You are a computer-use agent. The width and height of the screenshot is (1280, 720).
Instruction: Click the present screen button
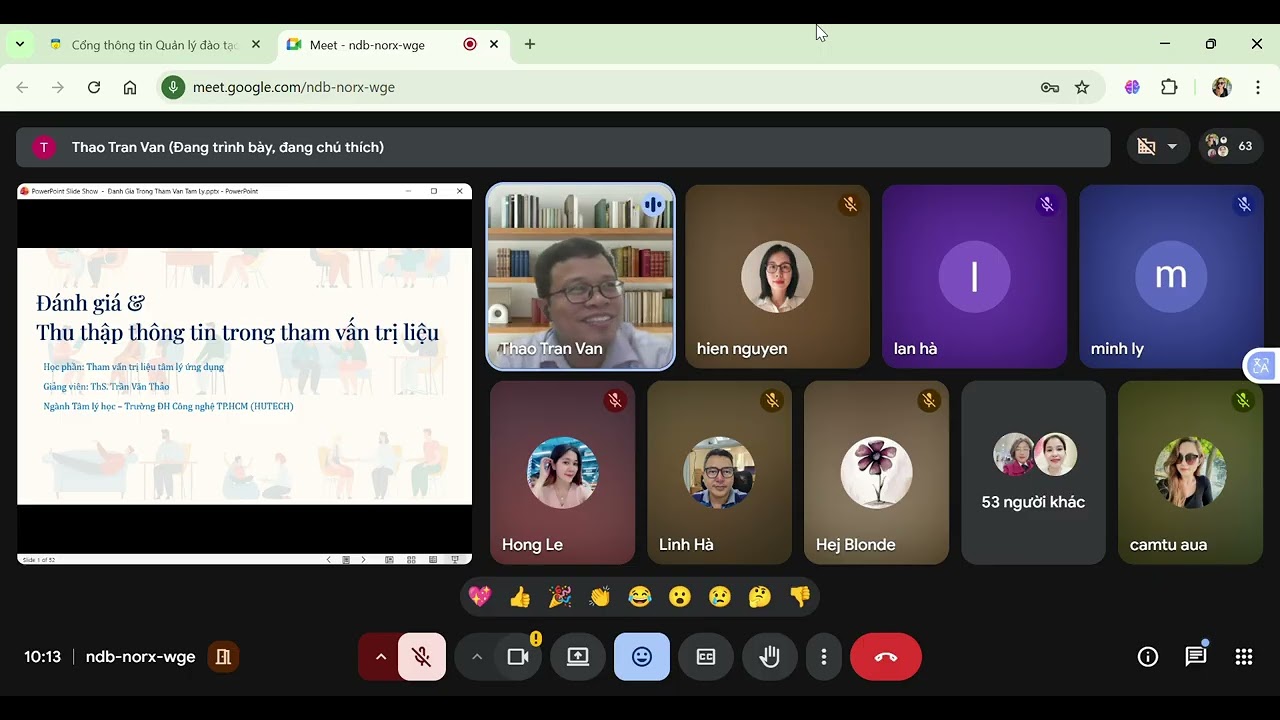pos(578,657)
